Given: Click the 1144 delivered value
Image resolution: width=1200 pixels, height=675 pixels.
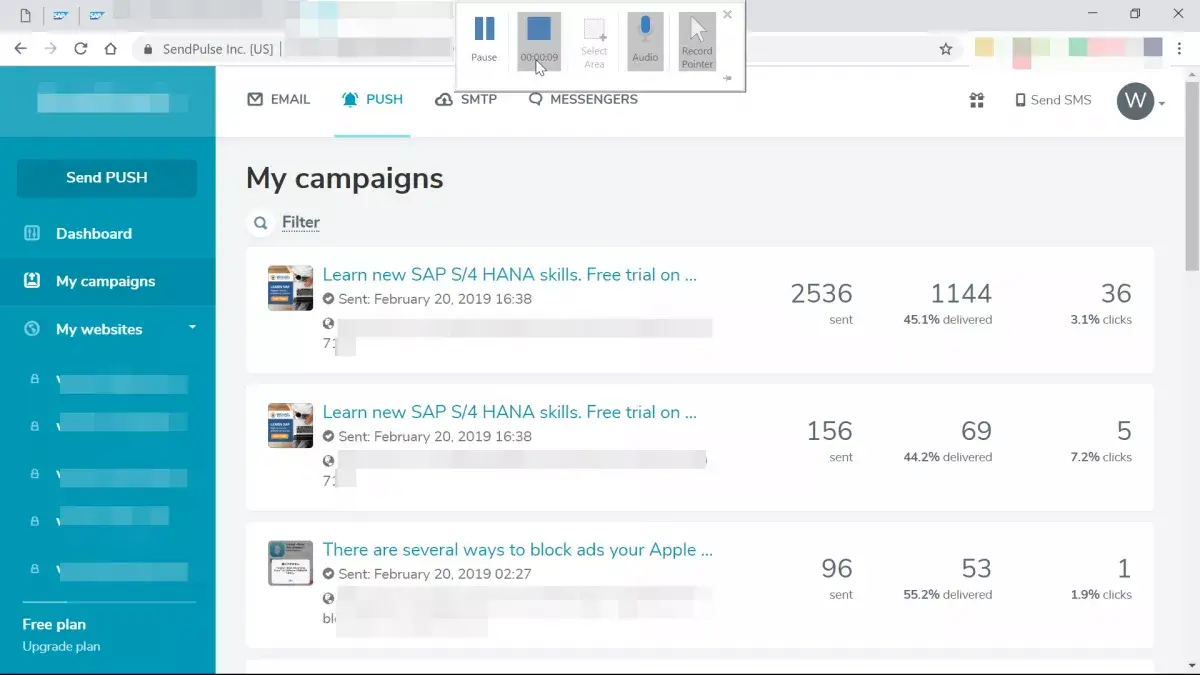Looking at the screenshot, I should 961,293.
